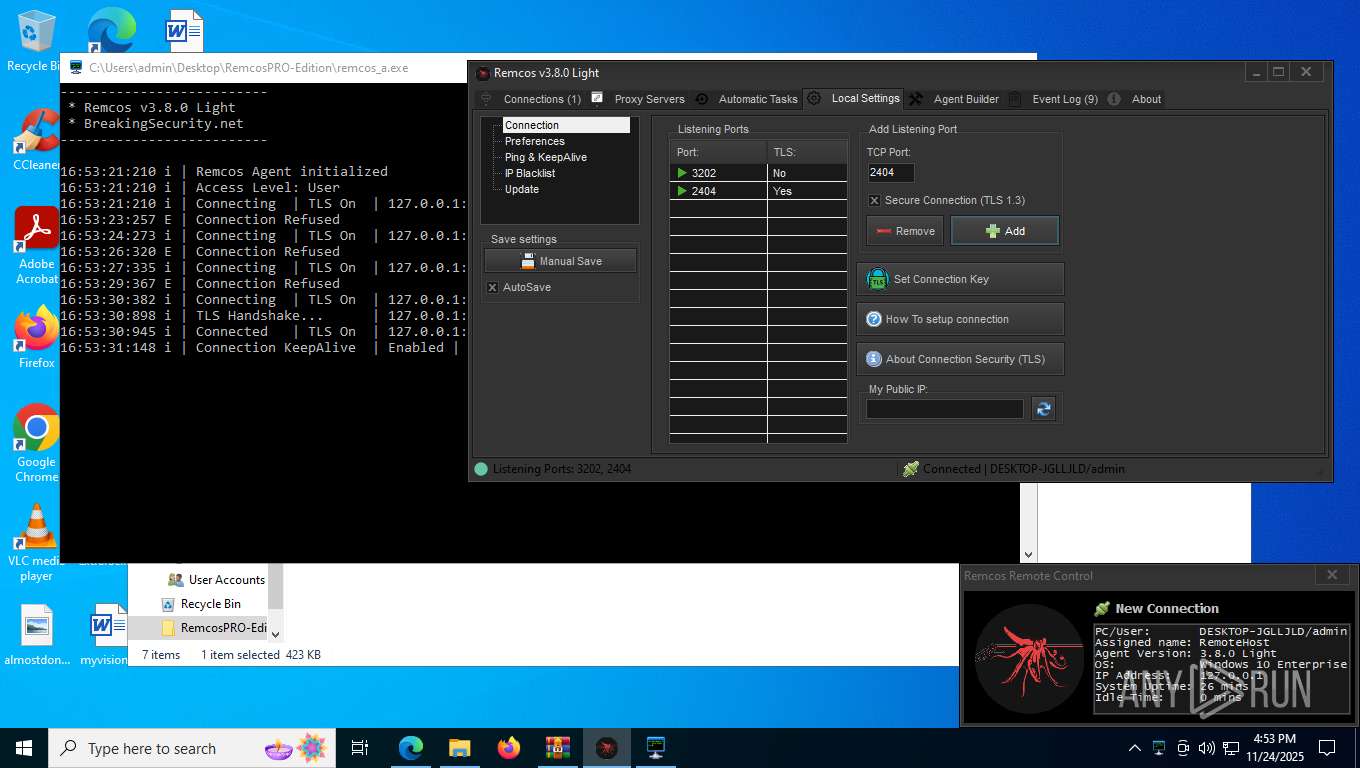The image size is (1360, 768).
Task: Open Microsoft Edge from the taskbar
Action: point(411,748)
